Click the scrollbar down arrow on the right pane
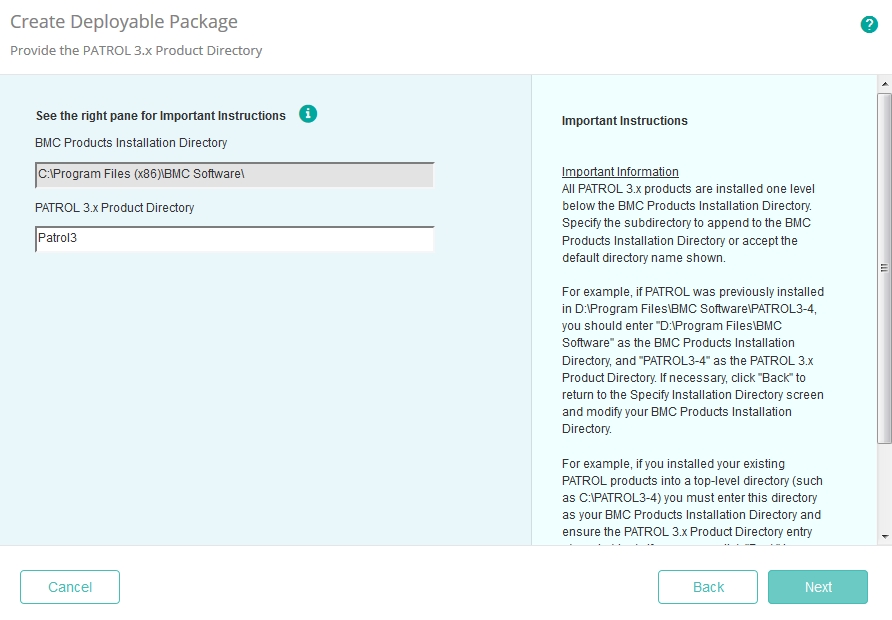This screenshot has width=892, height=620. coord(882,538)
